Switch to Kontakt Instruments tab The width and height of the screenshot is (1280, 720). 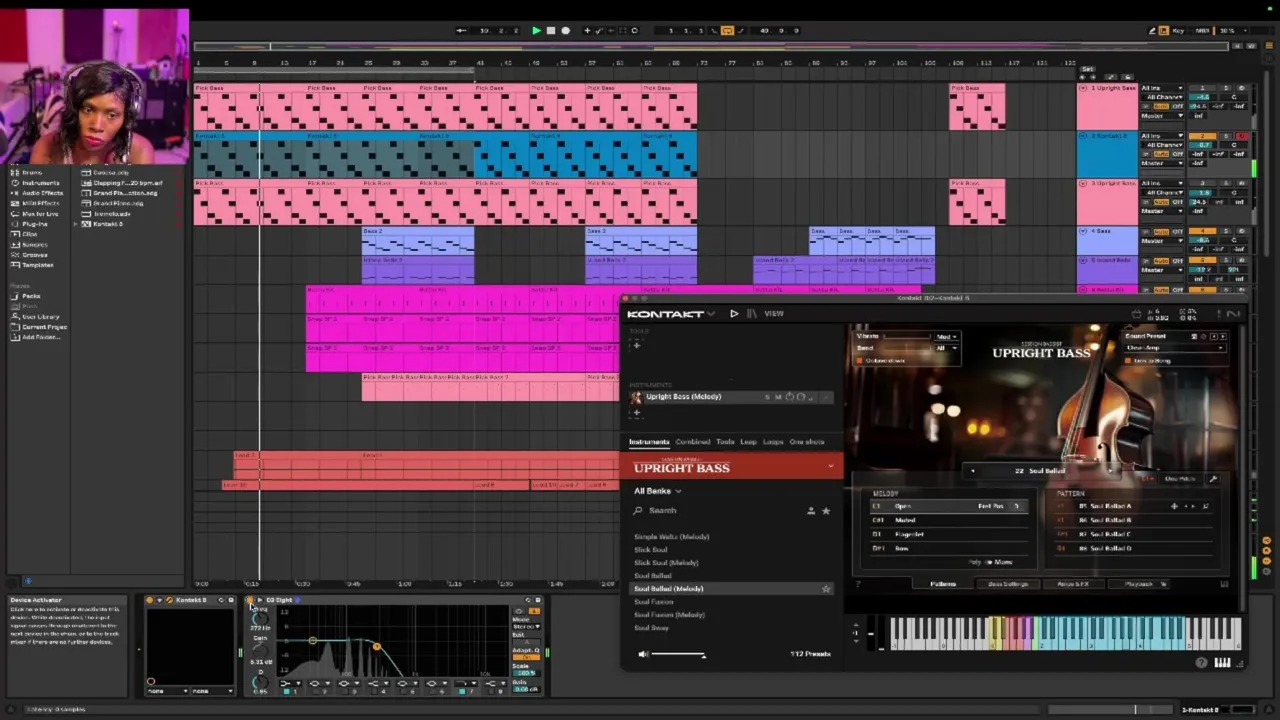tap(649, 442)
